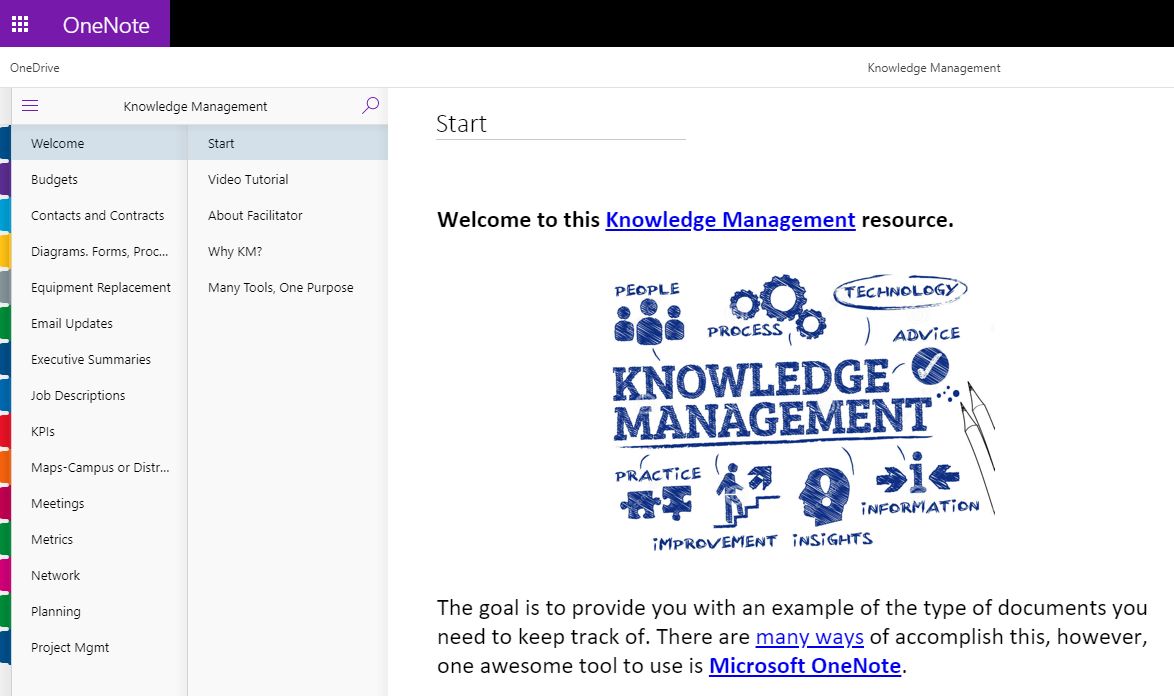Open the Planning section
The image size is (1174, 696).
pyautogui.click(x=99, y=611)
